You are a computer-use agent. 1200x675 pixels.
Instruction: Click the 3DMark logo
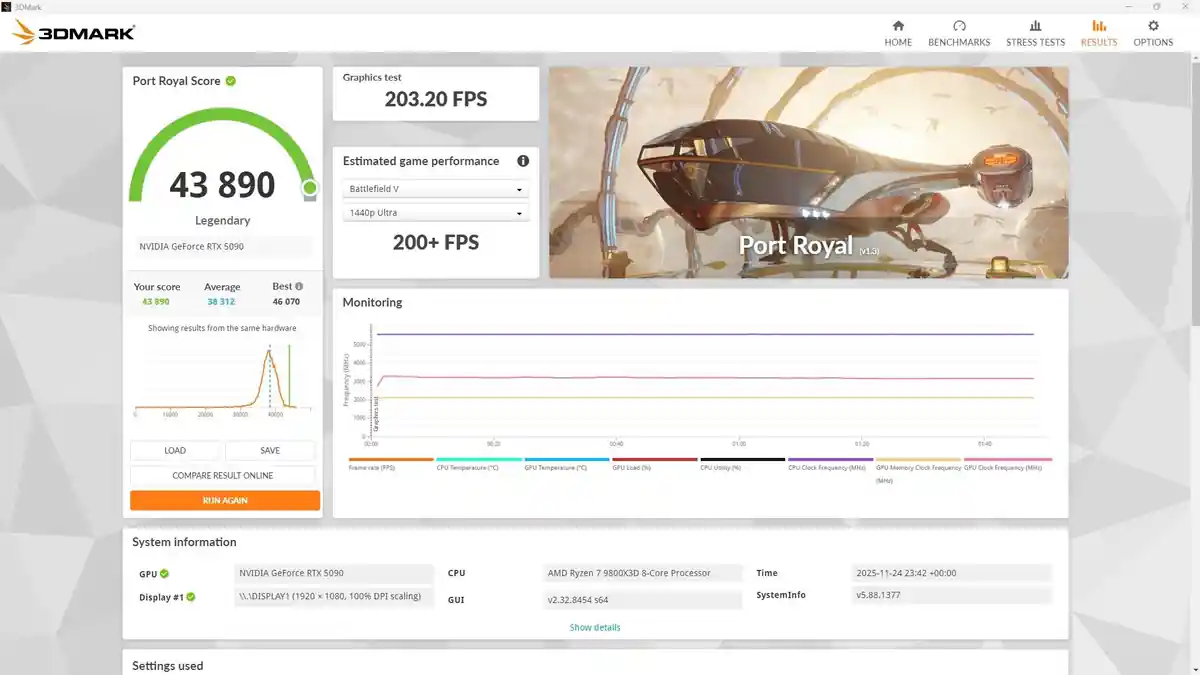(x=70, y=31)
